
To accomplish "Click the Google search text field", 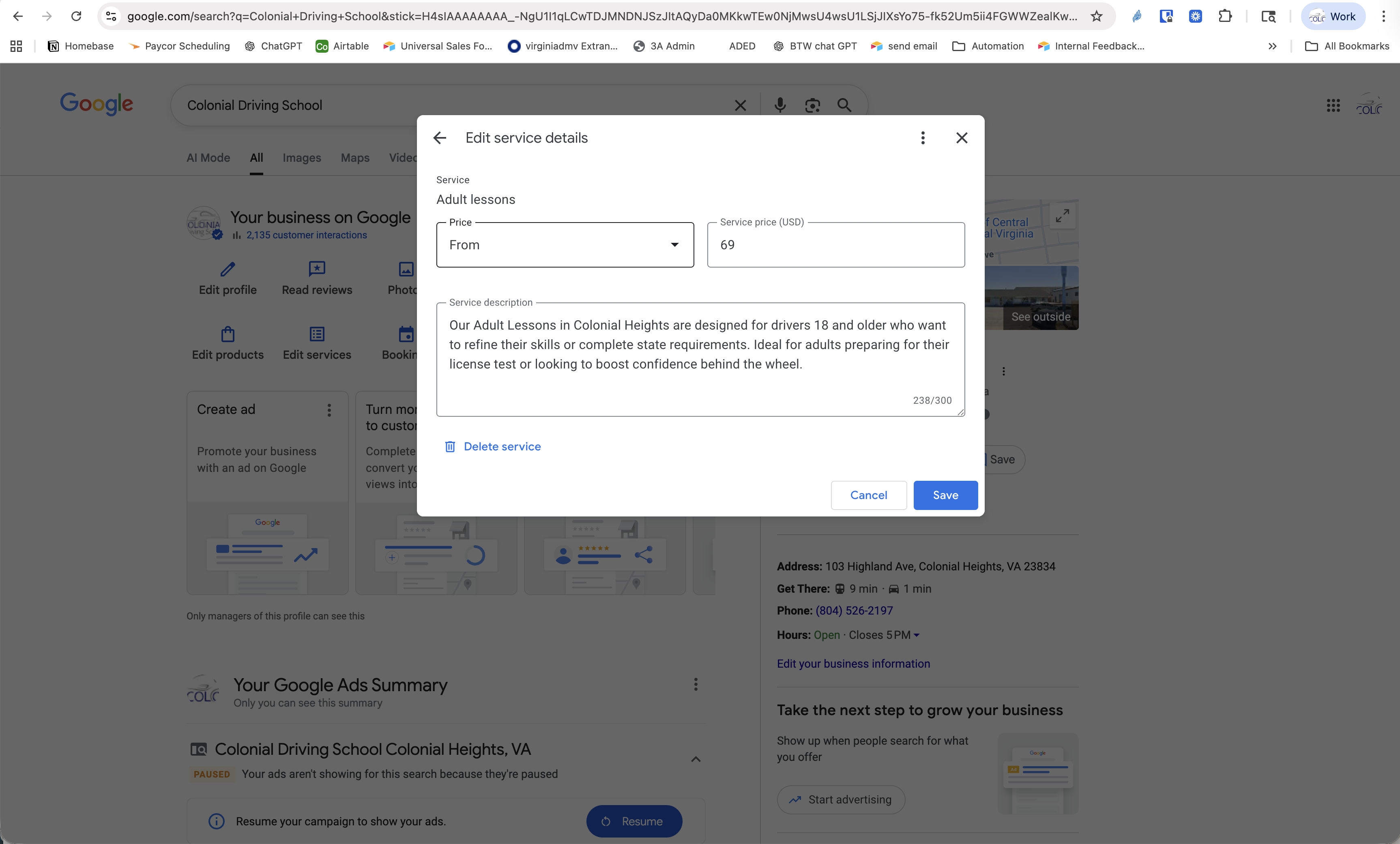I will (x=455, y=106).
